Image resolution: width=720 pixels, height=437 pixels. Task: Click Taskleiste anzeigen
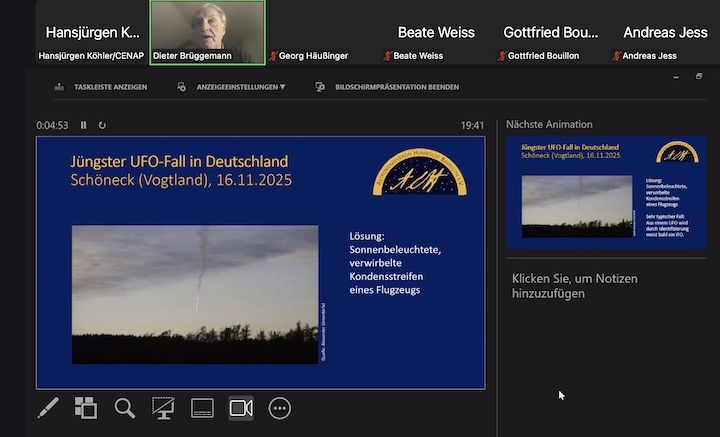pos(102,87)
